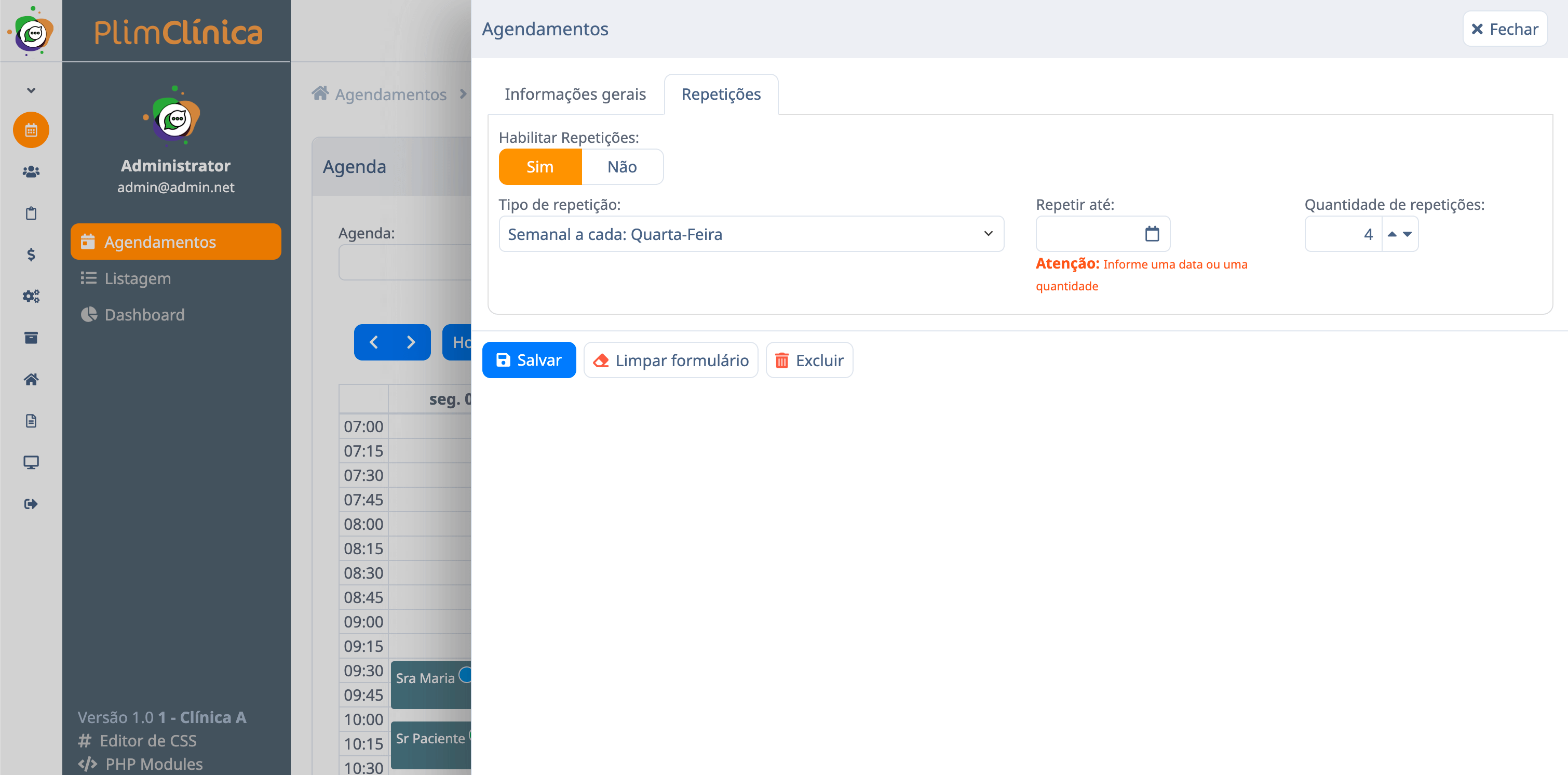Open the archive box icon in rail

(x=31, y=337)
